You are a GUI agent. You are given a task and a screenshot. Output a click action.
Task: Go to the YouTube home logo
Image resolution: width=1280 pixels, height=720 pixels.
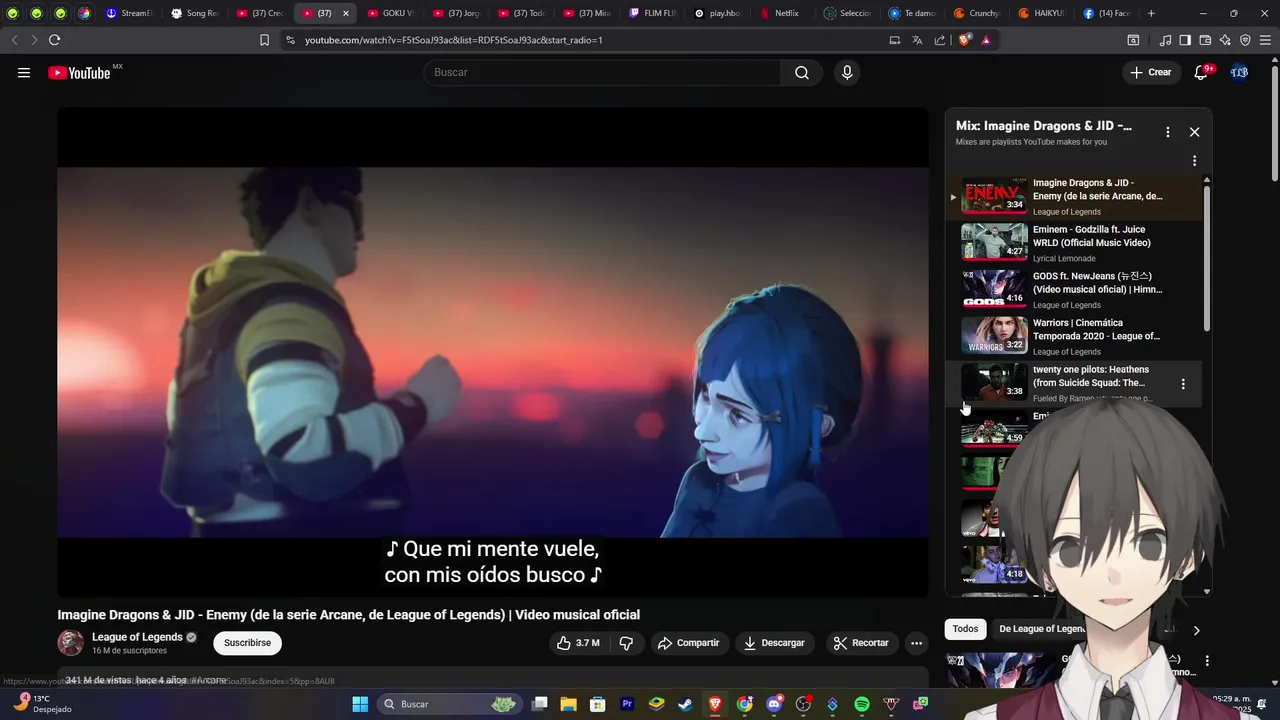[78, 72]
